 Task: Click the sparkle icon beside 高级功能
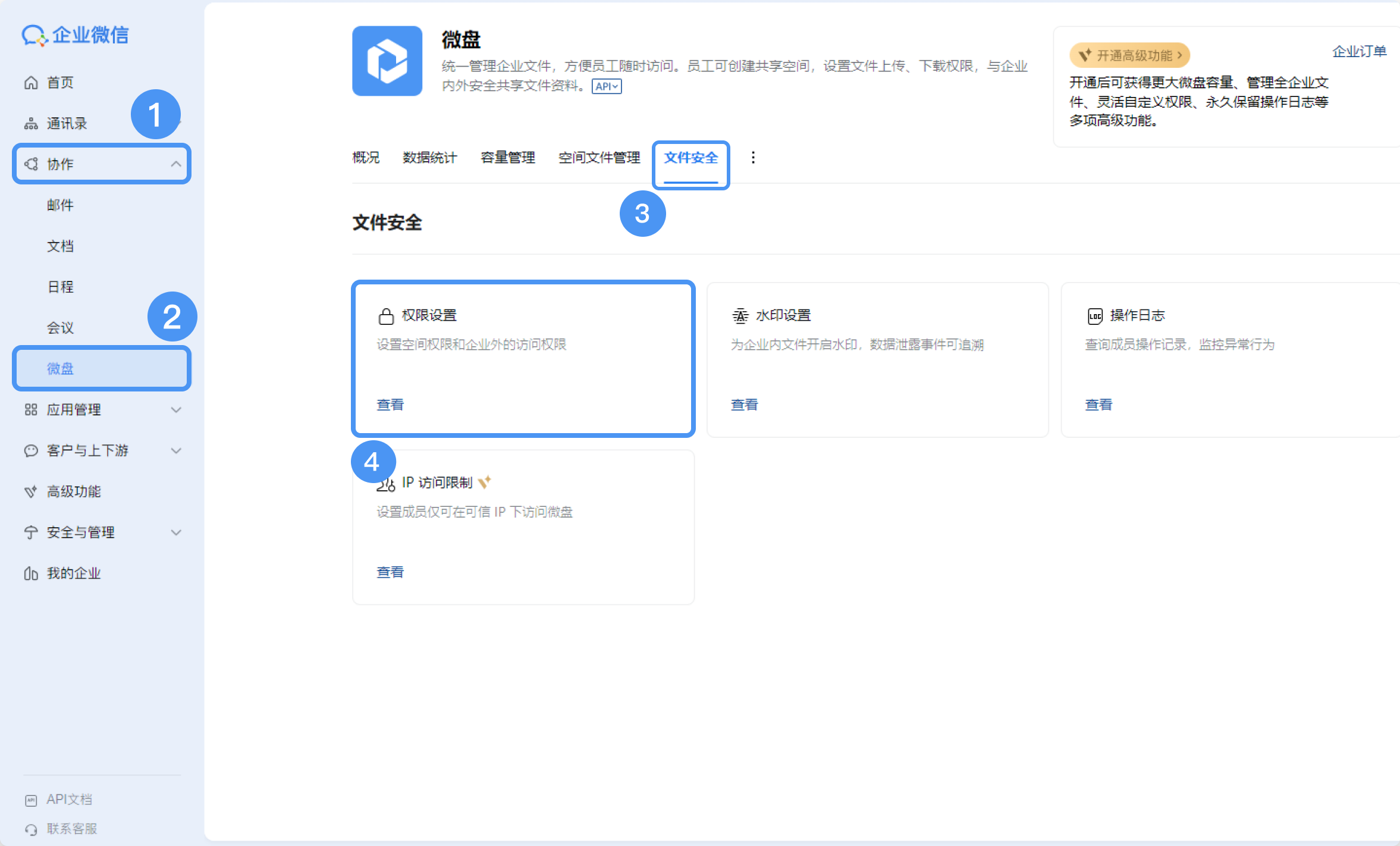coord(31,491)
